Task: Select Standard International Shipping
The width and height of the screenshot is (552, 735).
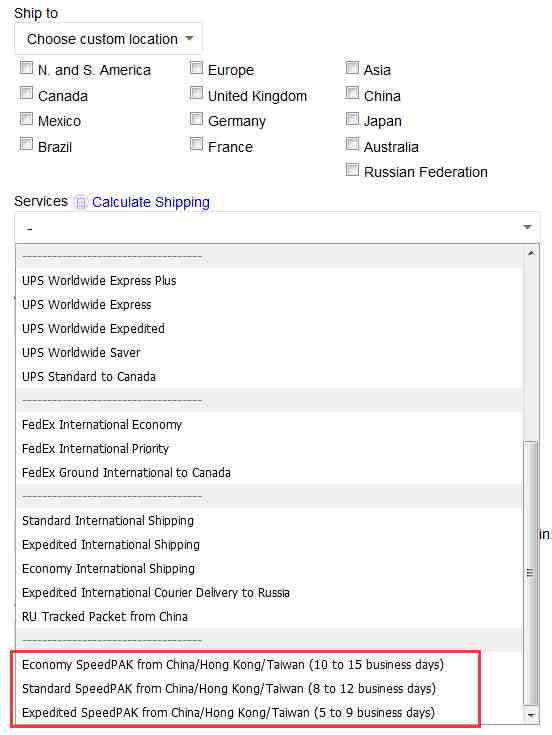Action: [x=269, y=521]
